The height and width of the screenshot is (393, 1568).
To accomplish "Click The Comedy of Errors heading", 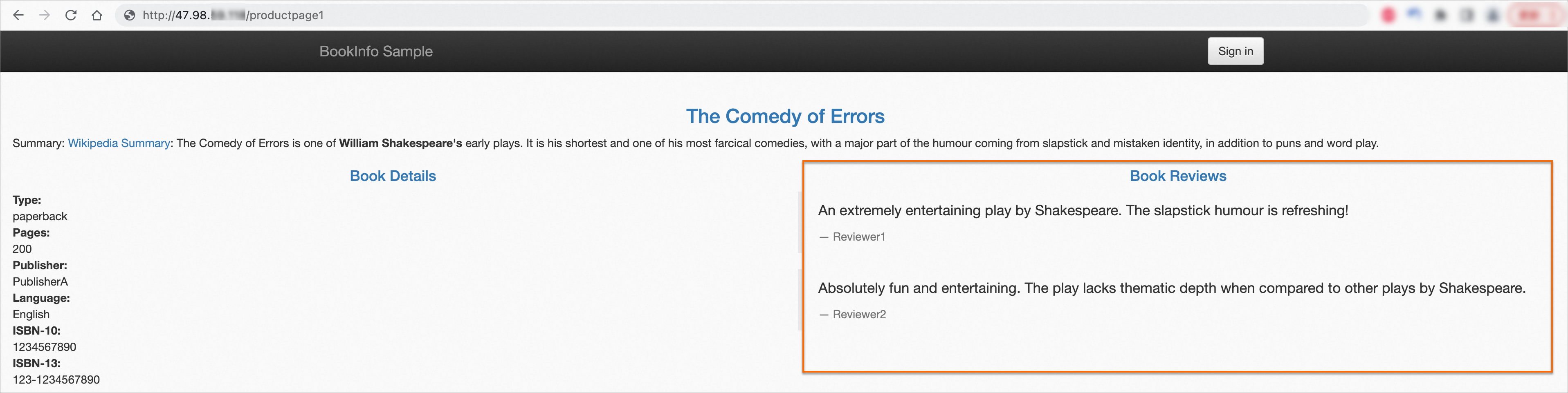I will coord(784,116).
